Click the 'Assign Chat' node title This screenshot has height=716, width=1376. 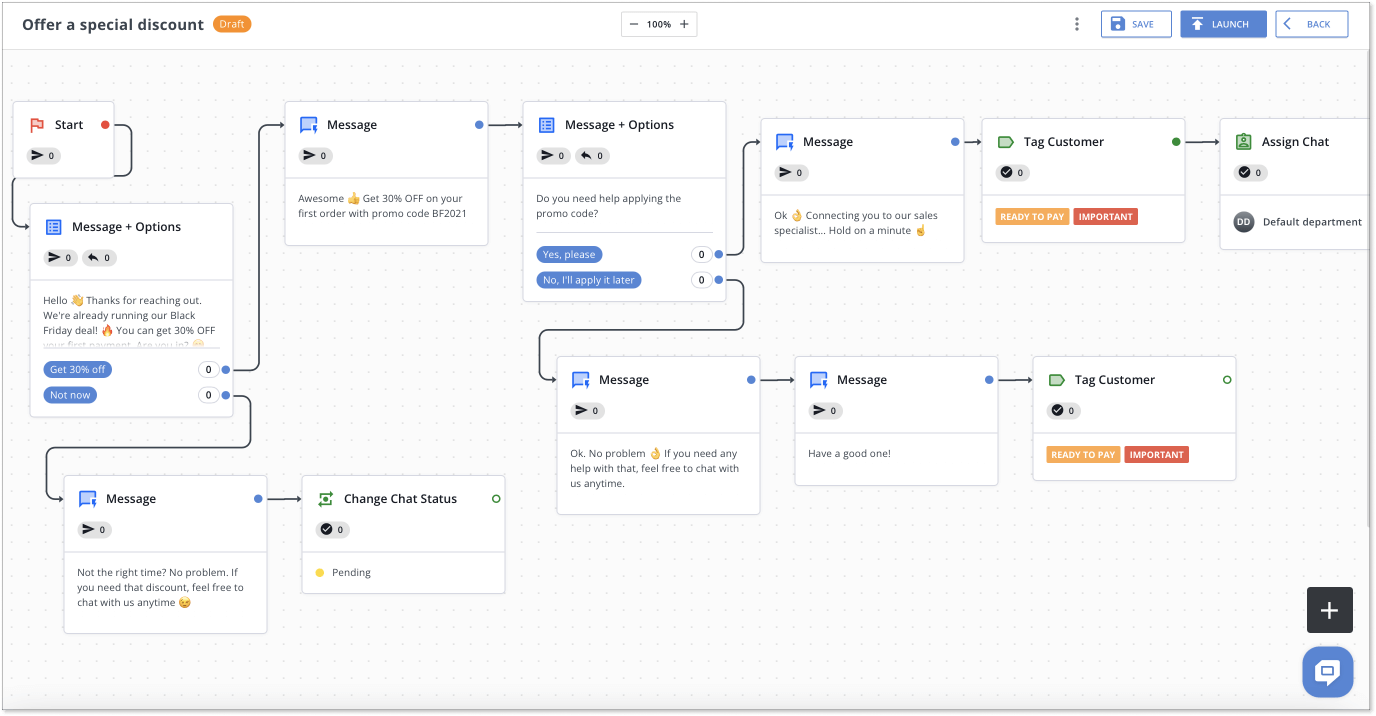tap(1295, 142)
